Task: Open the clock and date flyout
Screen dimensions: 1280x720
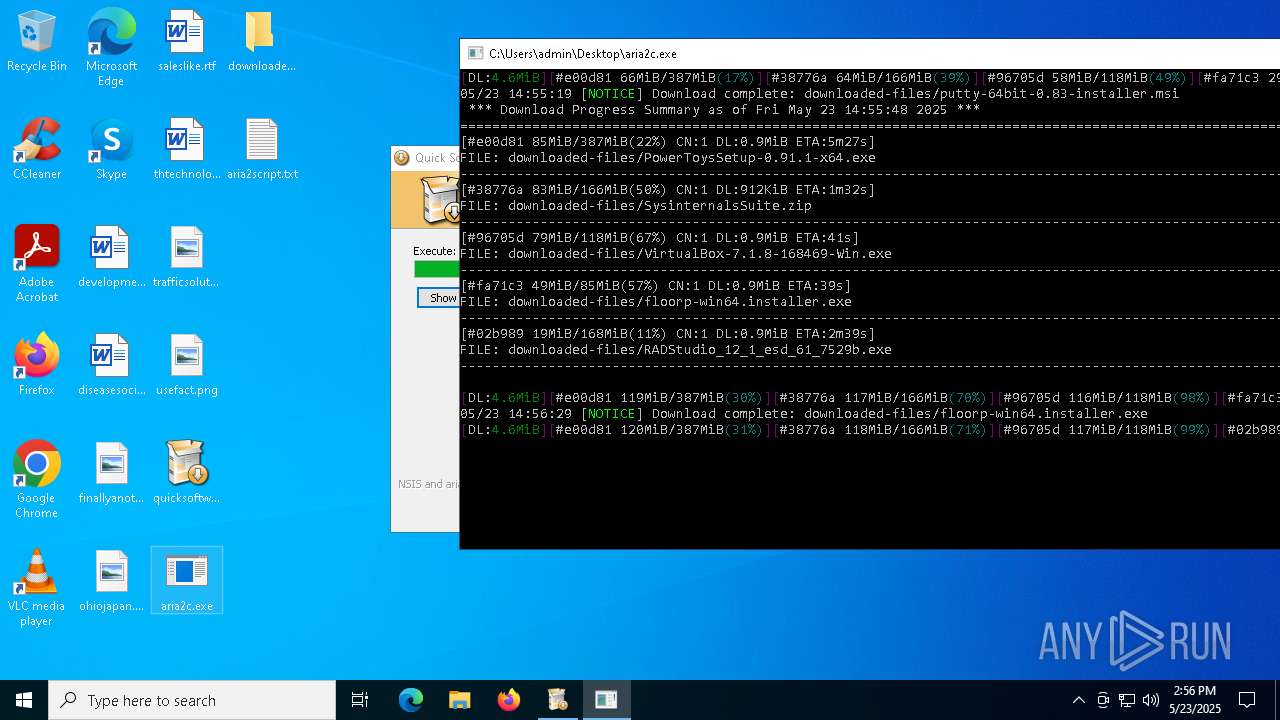Action: click(1194, 700)
